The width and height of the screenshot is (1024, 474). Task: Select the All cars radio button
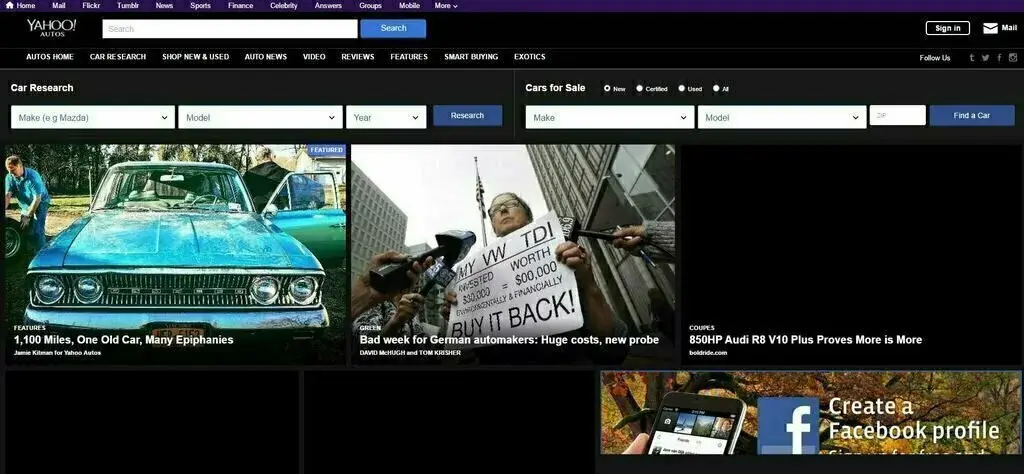pos(716,88)
